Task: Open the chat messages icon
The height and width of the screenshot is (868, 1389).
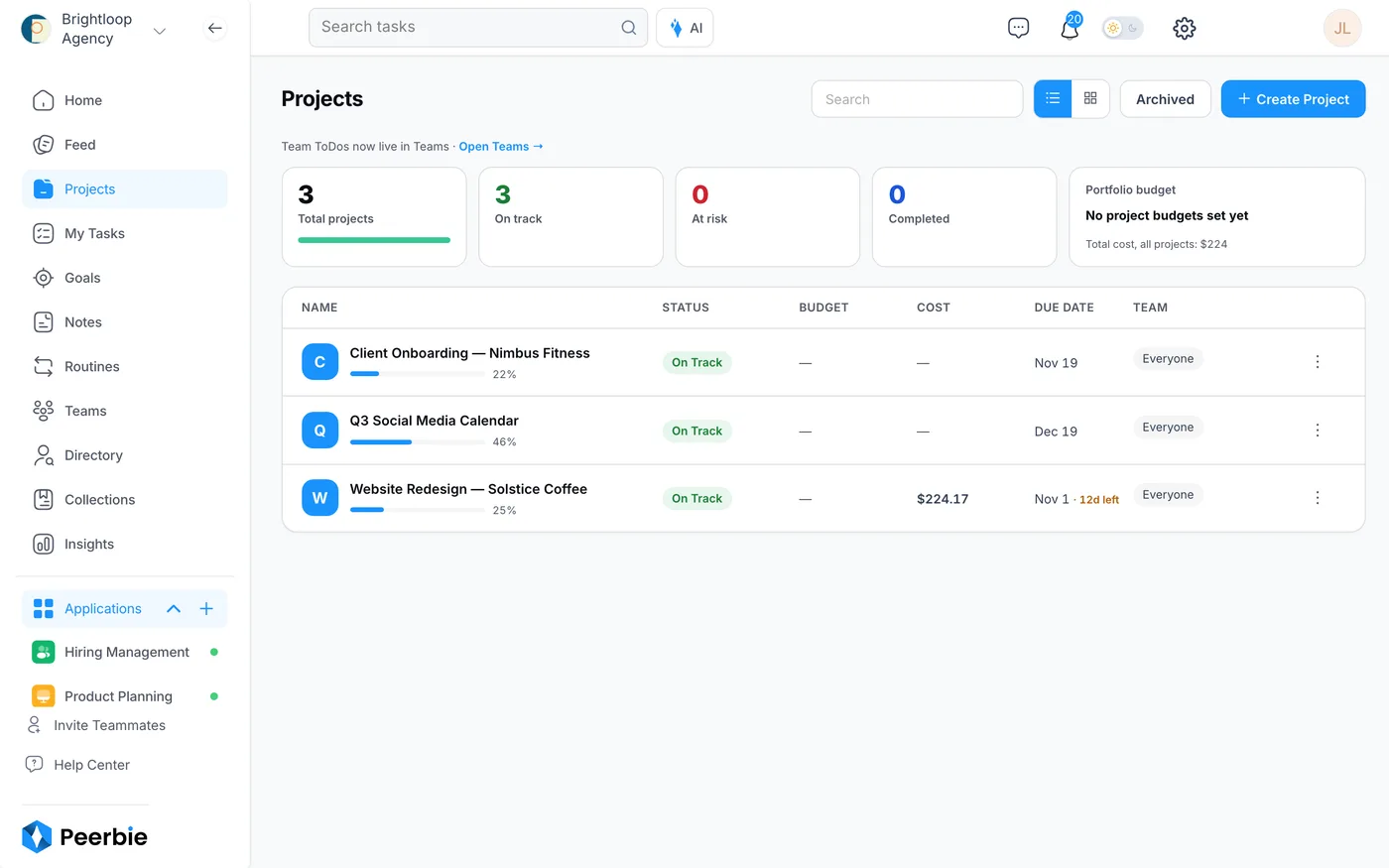Action: (1018, 28)
